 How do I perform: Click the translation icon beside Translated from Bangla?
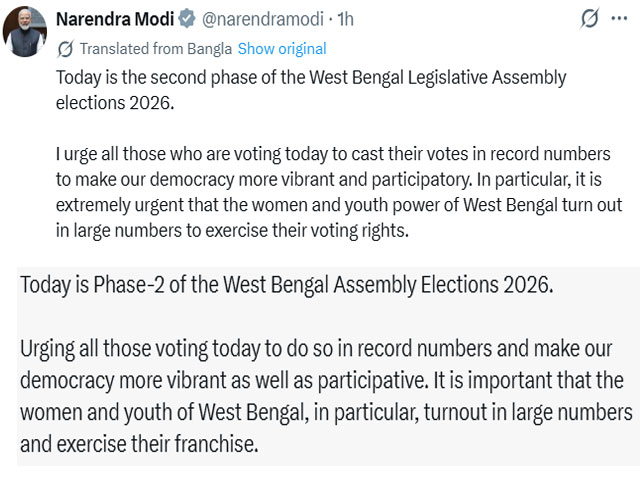coord(66,48)
